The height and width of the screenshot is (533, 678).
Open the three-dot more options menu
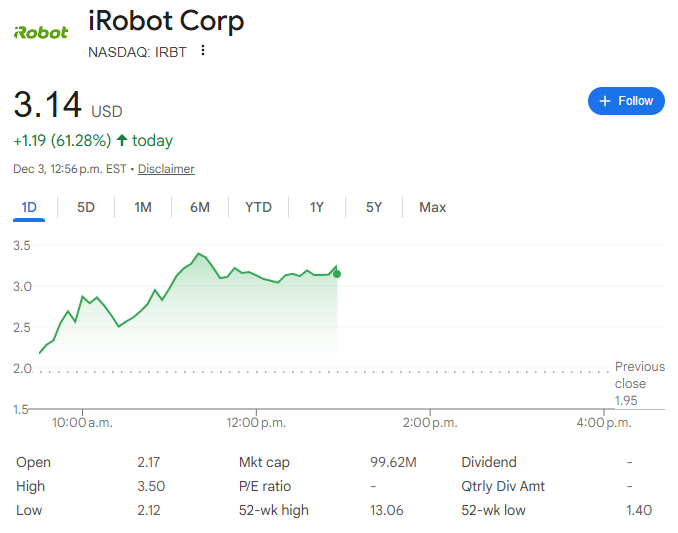[x=204, y=51]
